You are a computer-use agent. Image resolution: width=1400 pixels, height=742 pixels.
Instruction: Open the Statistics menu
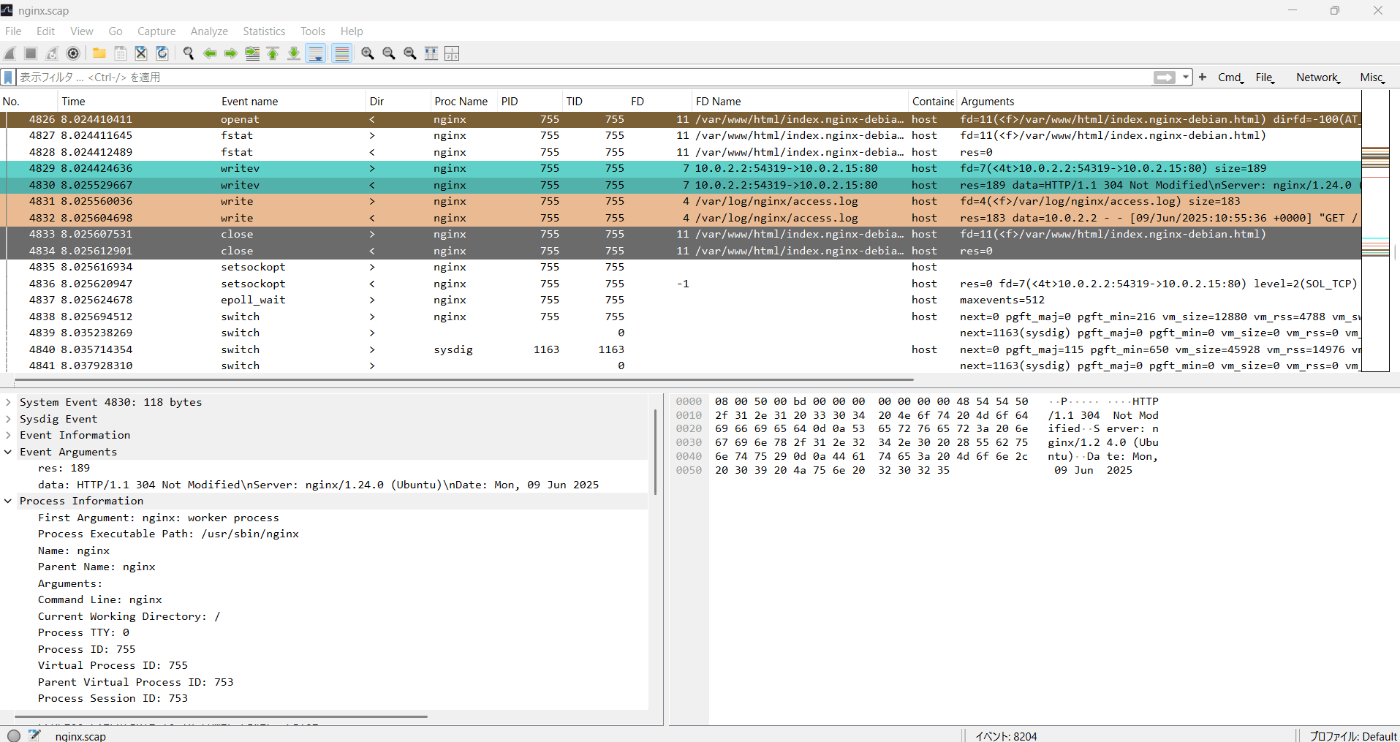264,31
